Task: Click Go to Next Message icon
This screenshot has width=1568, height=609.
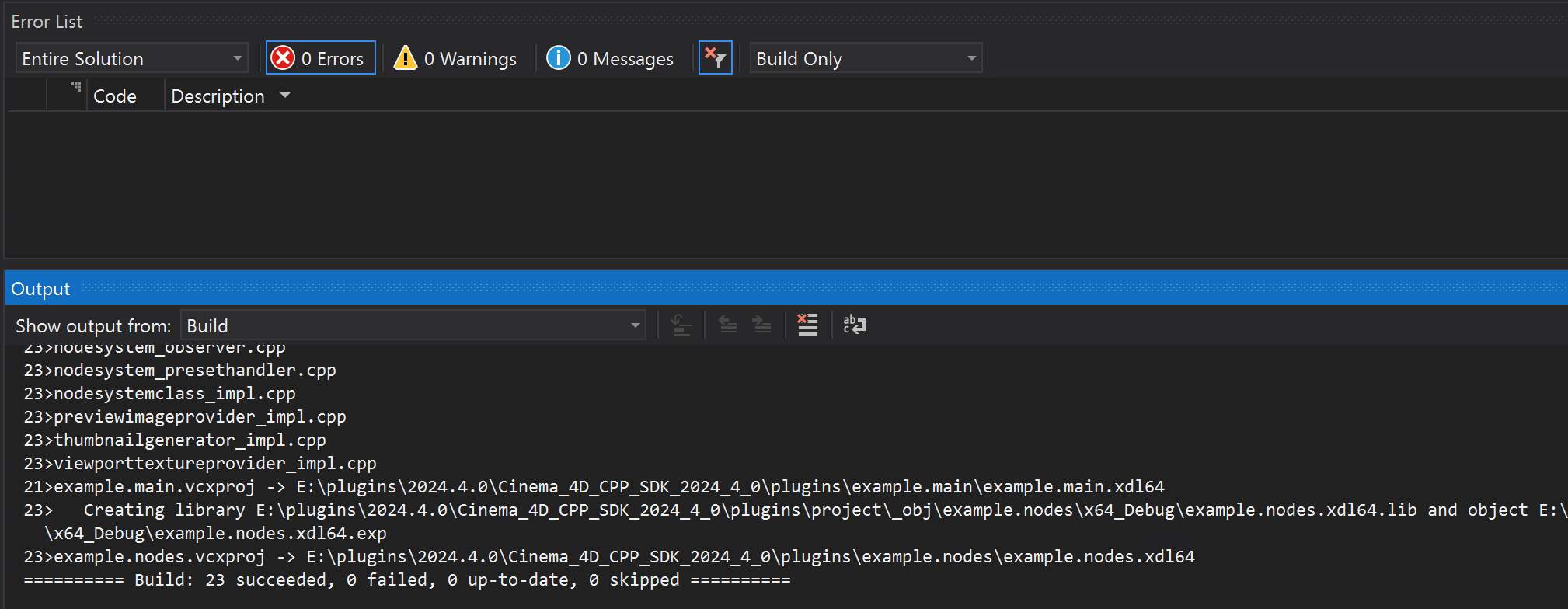Action: tap(762, 325)
